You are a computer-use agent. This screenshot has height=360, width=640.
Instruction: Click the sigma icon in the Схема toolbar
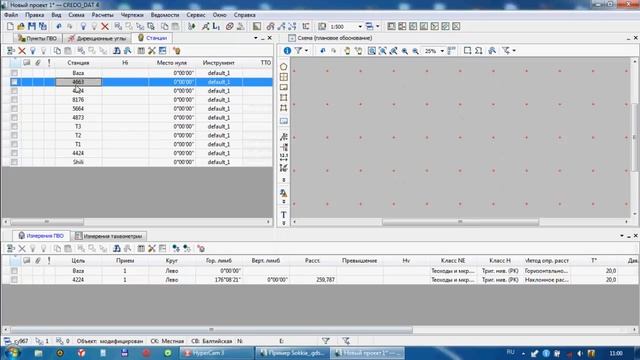[479, 51]
